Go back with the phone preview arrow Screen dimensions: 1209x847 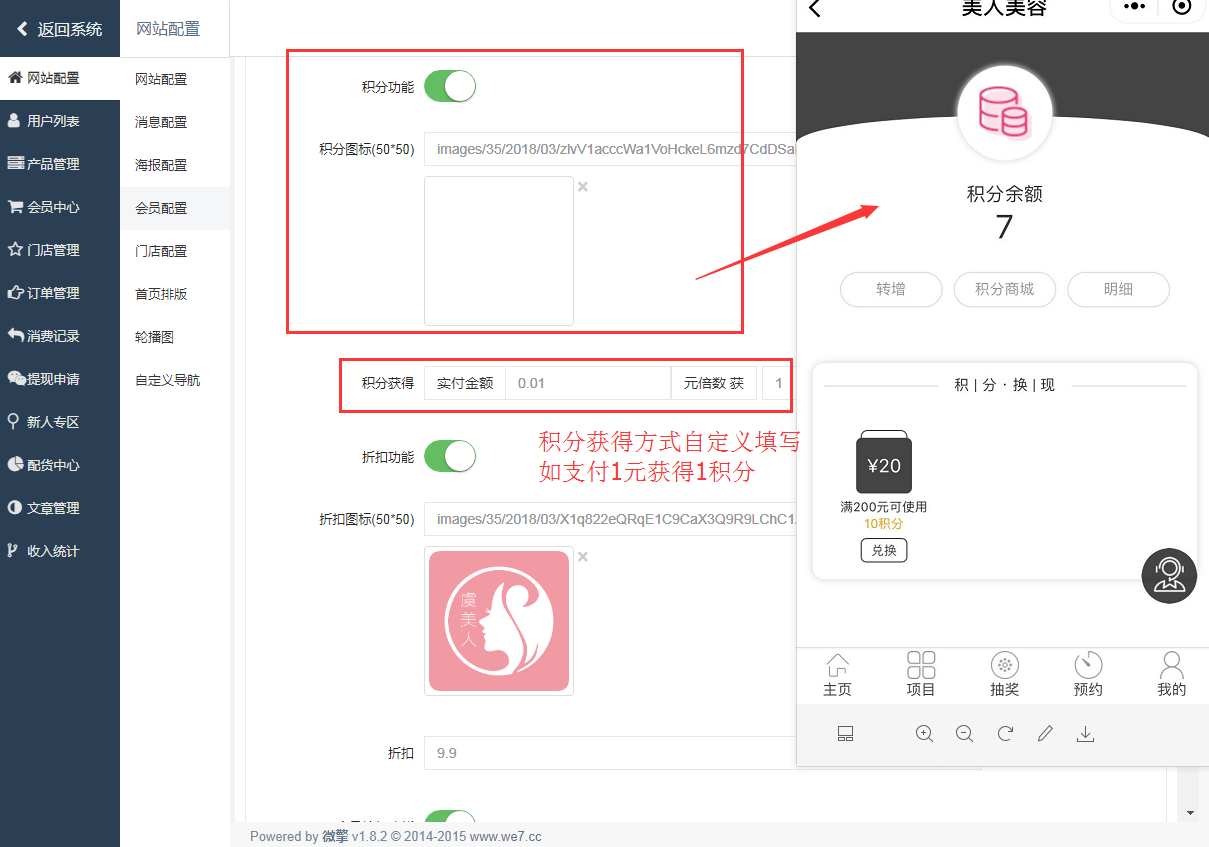[815, 9]
